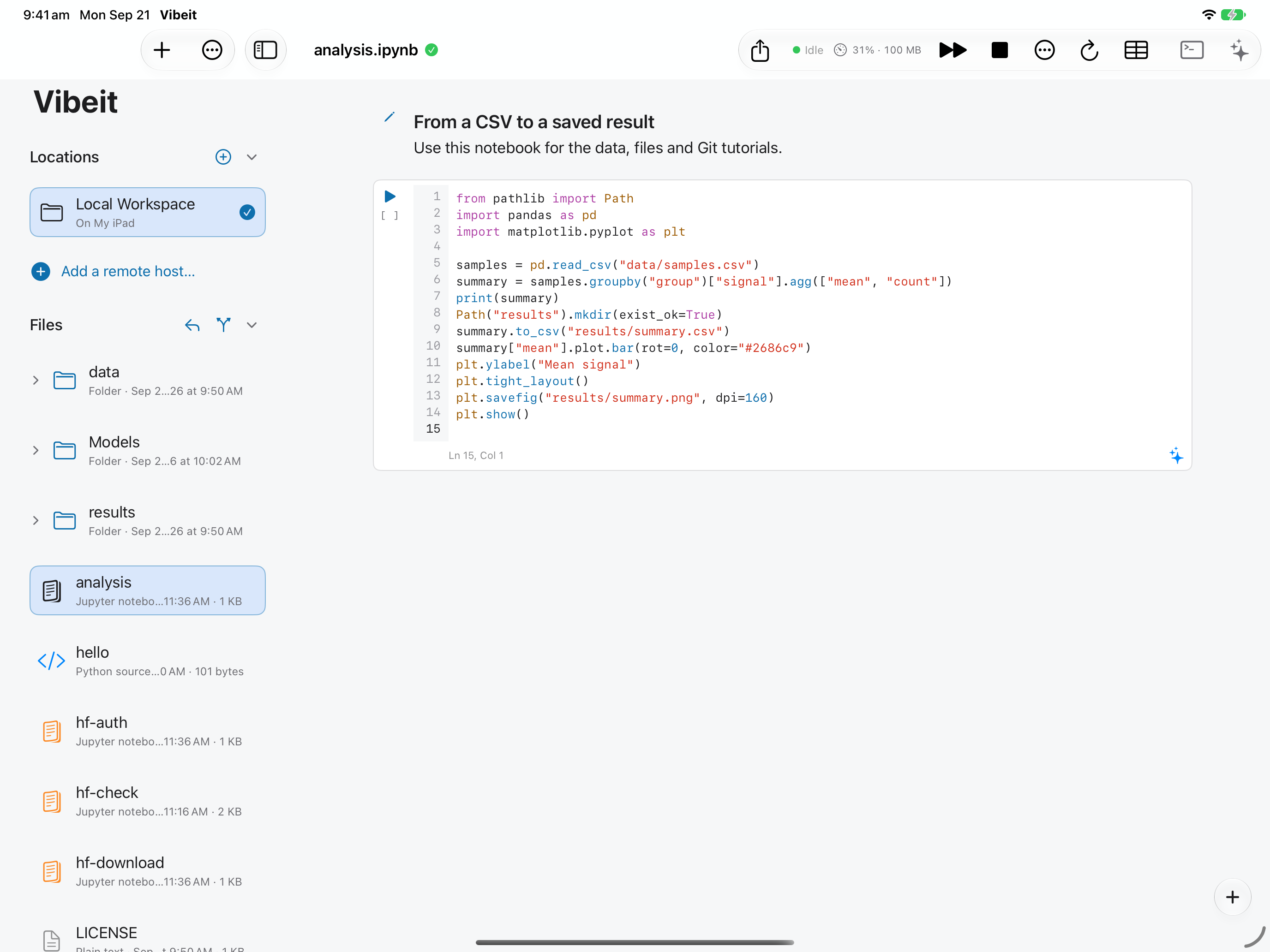1270x952 pixels.
Task: Edit the markdown cell with pencil icon
Action: 389,117
